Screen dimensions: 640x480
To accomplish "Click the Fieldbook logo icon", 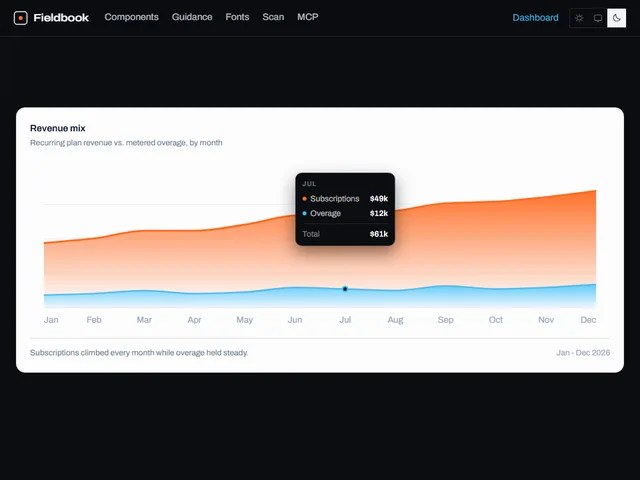I will 20,18.
